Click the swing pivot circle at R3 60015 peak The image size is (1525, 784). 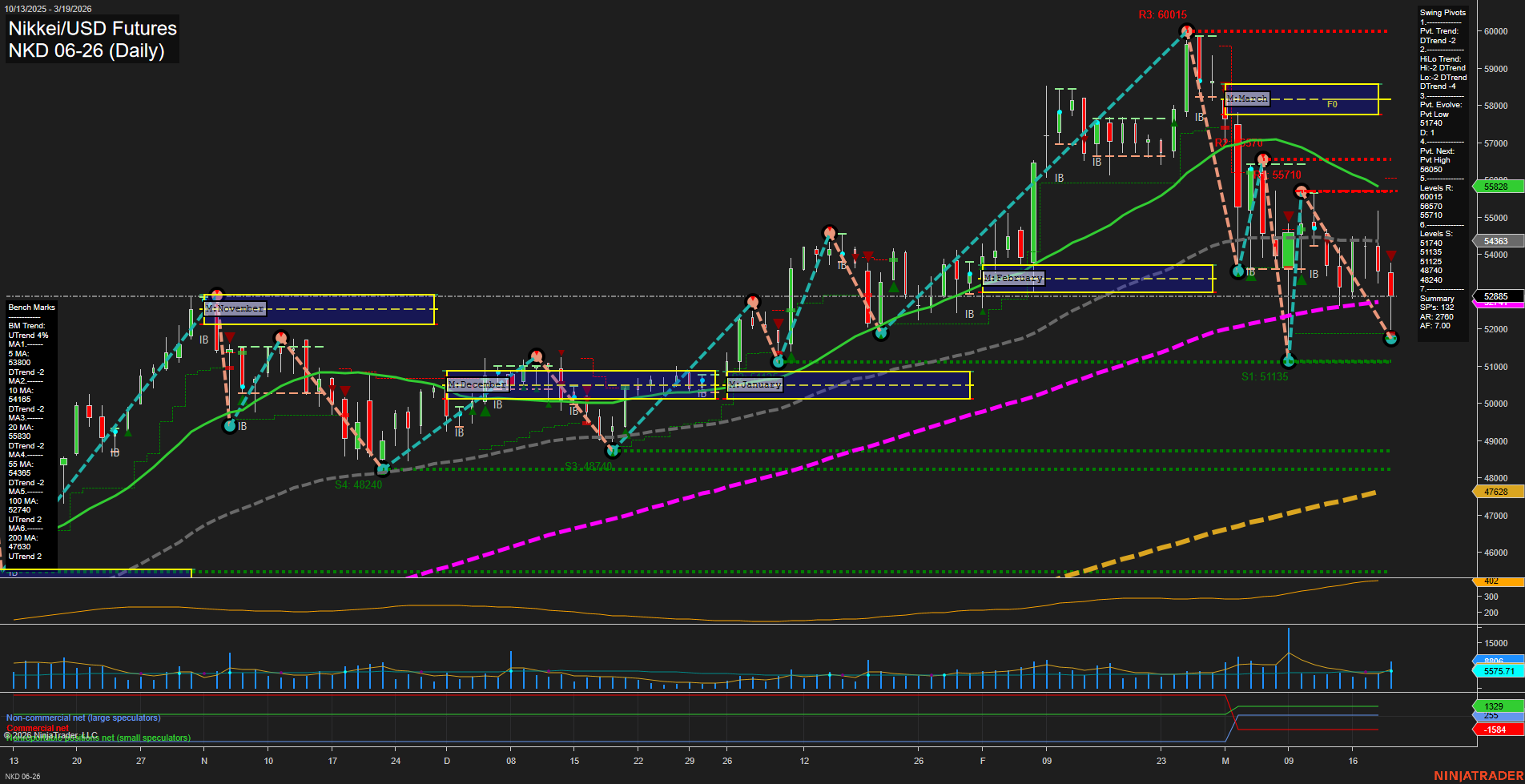click(x=1186, y=30)
